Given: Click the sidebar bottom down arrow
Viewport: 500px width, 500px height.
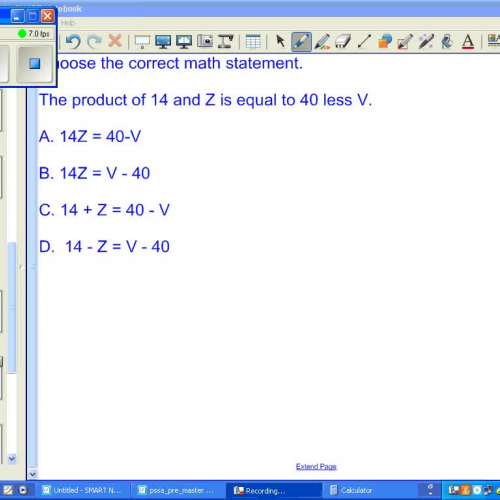Looking at the screenshot, I should (32, 474).
